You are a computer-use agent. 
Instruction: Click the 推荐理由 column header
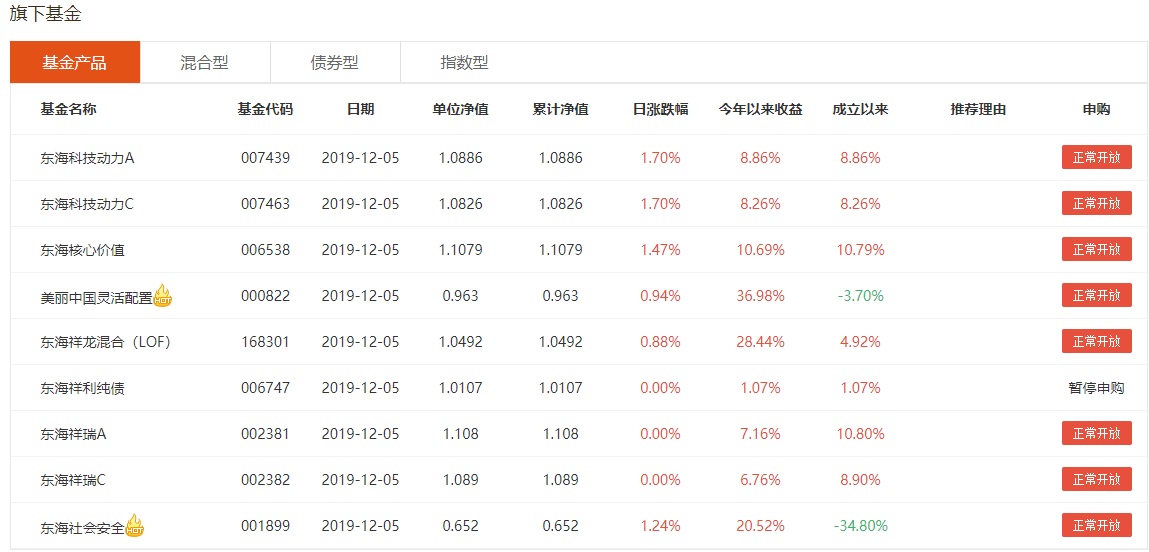978,109
